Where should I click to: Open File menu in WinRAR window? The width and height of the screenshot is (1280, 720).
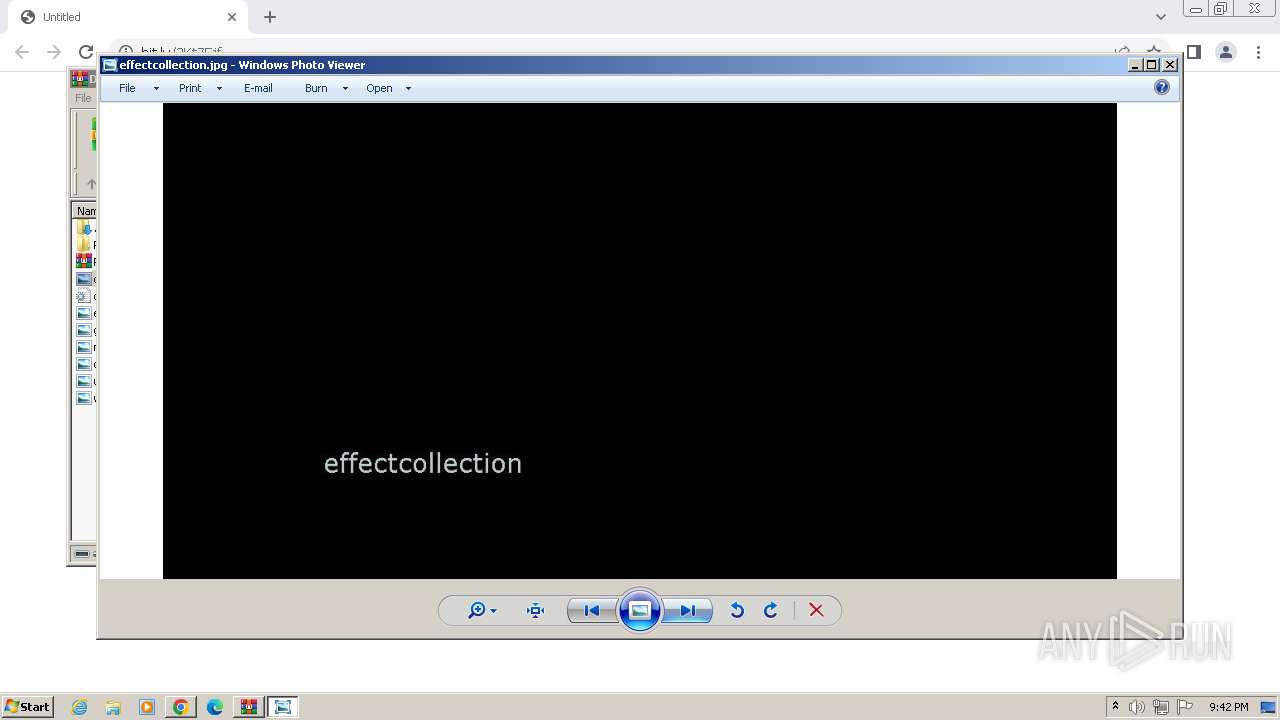(x=83, y=98)
